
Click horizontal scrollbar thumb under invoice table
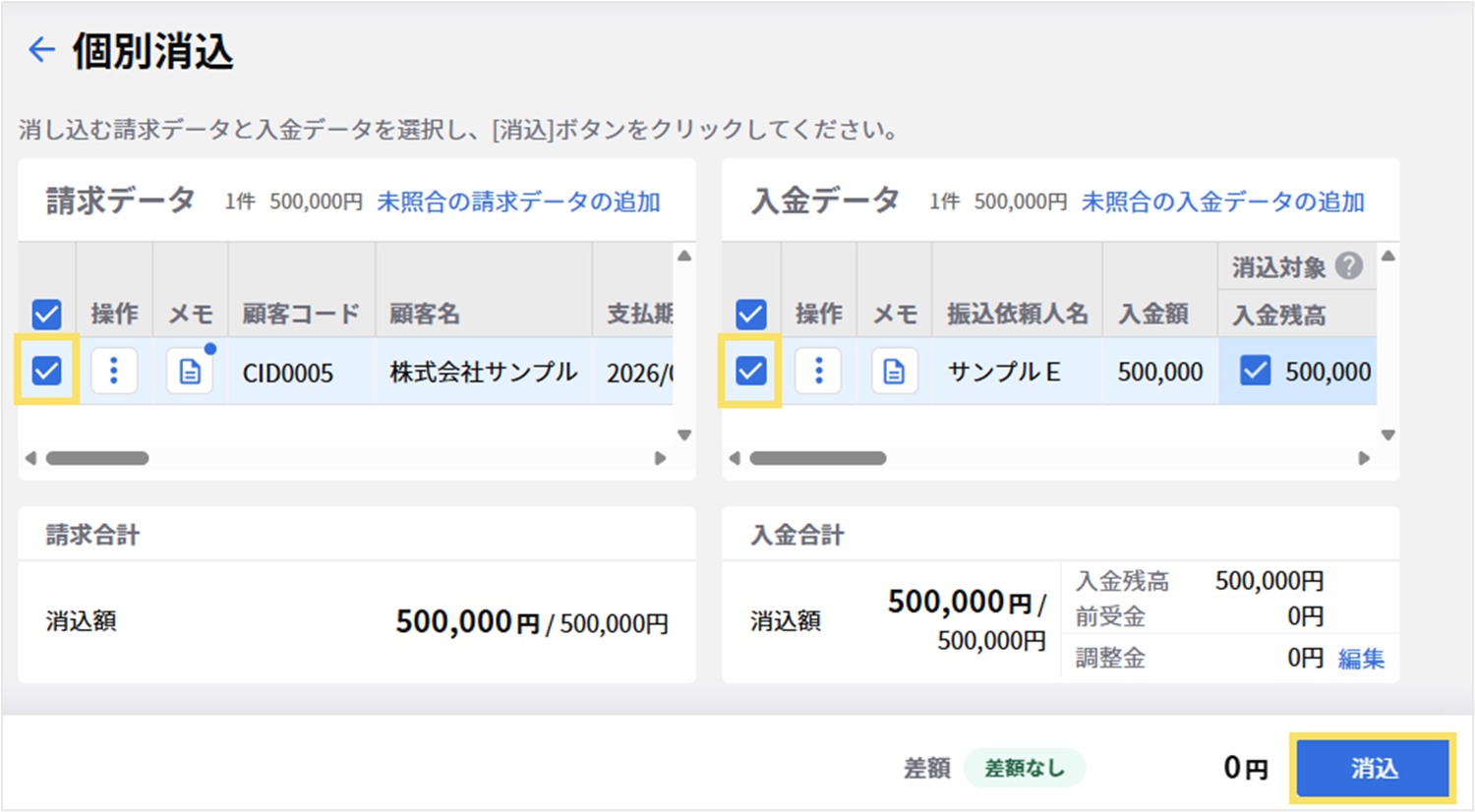point(97,458)
